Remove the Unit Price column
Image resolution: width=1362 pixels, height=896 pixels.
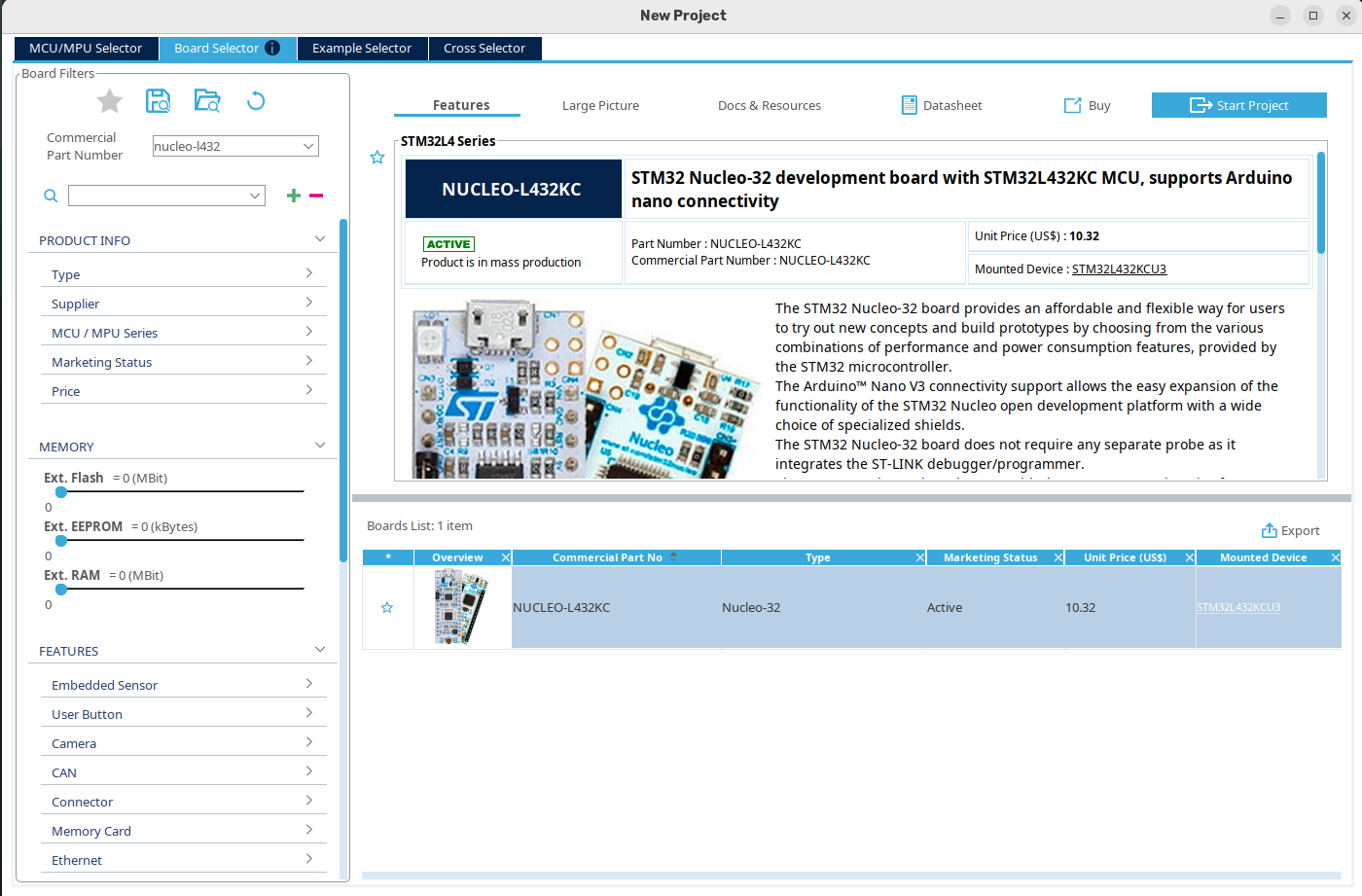coord(1189,557)
